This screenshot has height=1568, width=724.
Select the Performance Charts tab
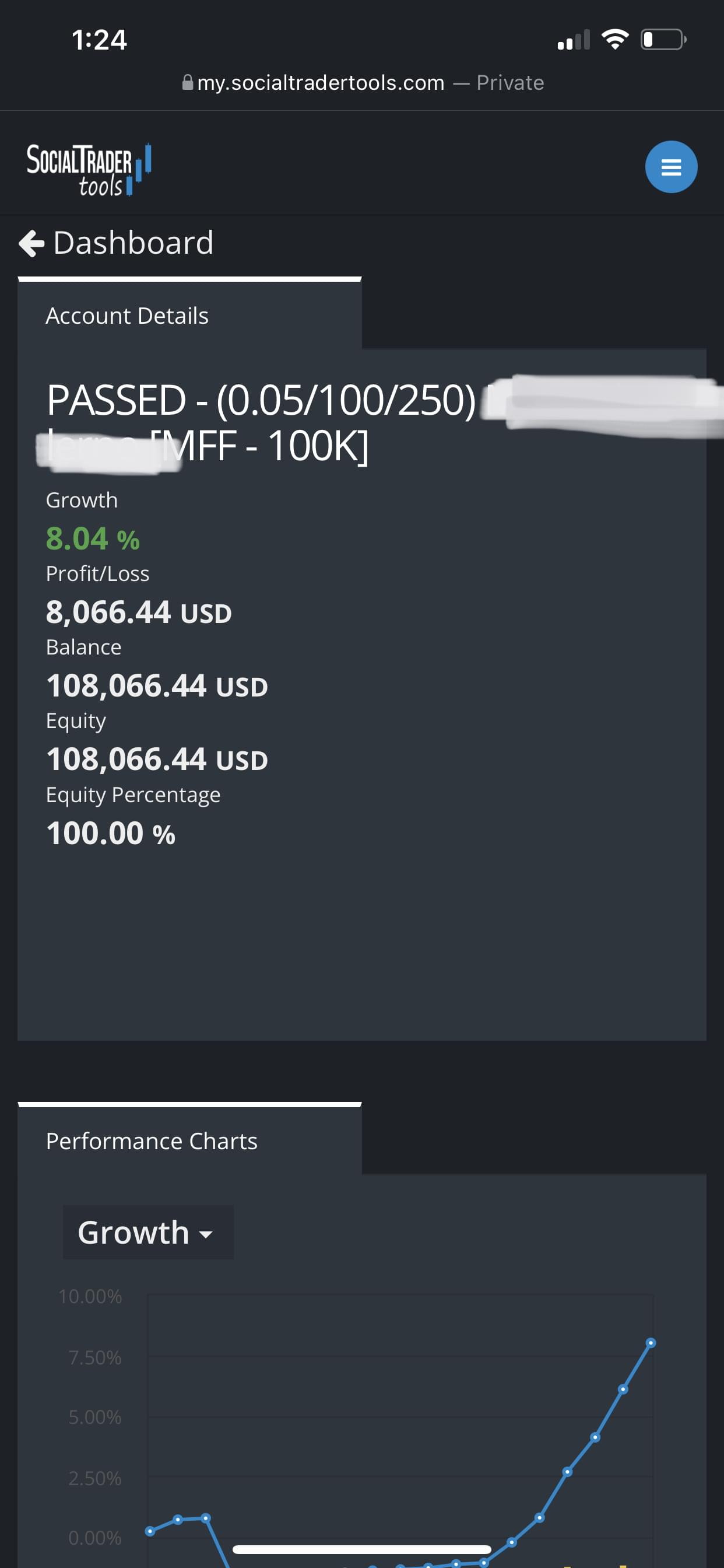coord(152,1142)
